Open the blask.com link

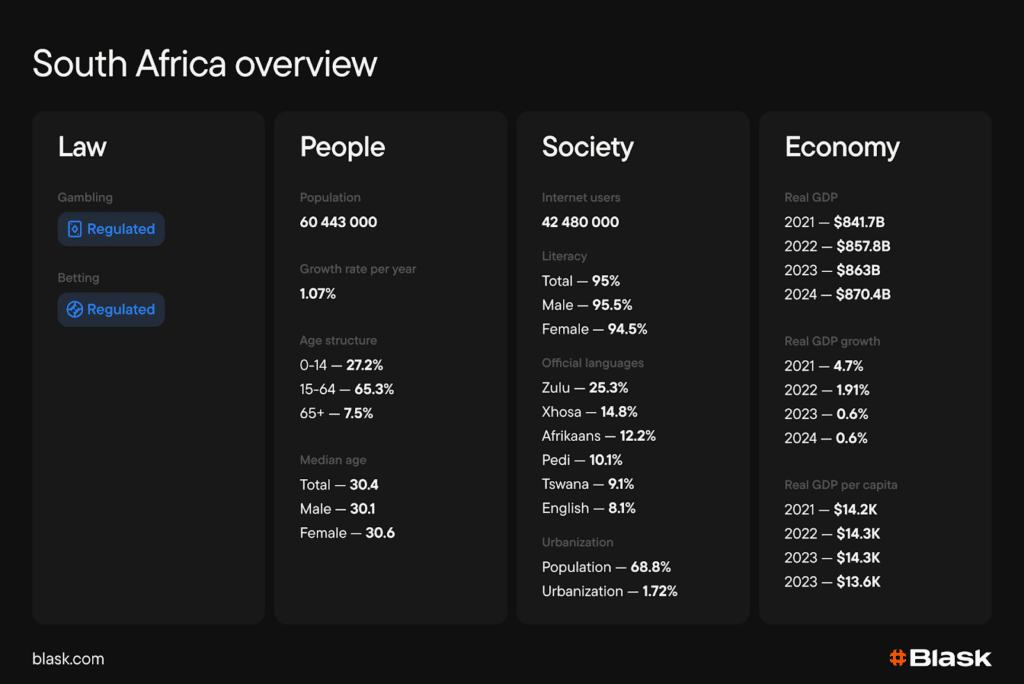point(68,659)
